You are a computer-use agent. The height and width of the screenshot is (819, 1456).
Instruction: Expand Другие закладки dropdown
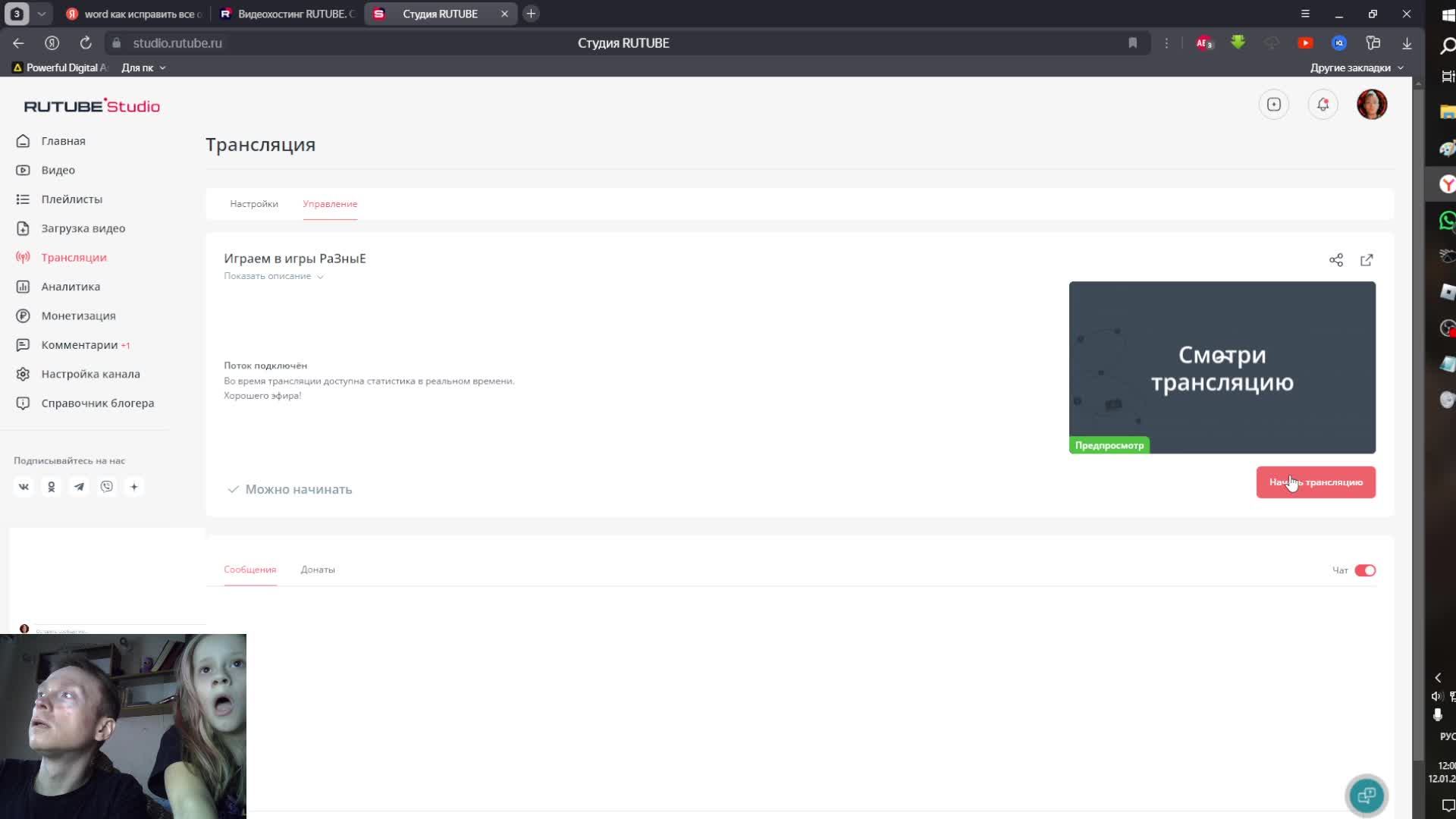point(1356,67)
